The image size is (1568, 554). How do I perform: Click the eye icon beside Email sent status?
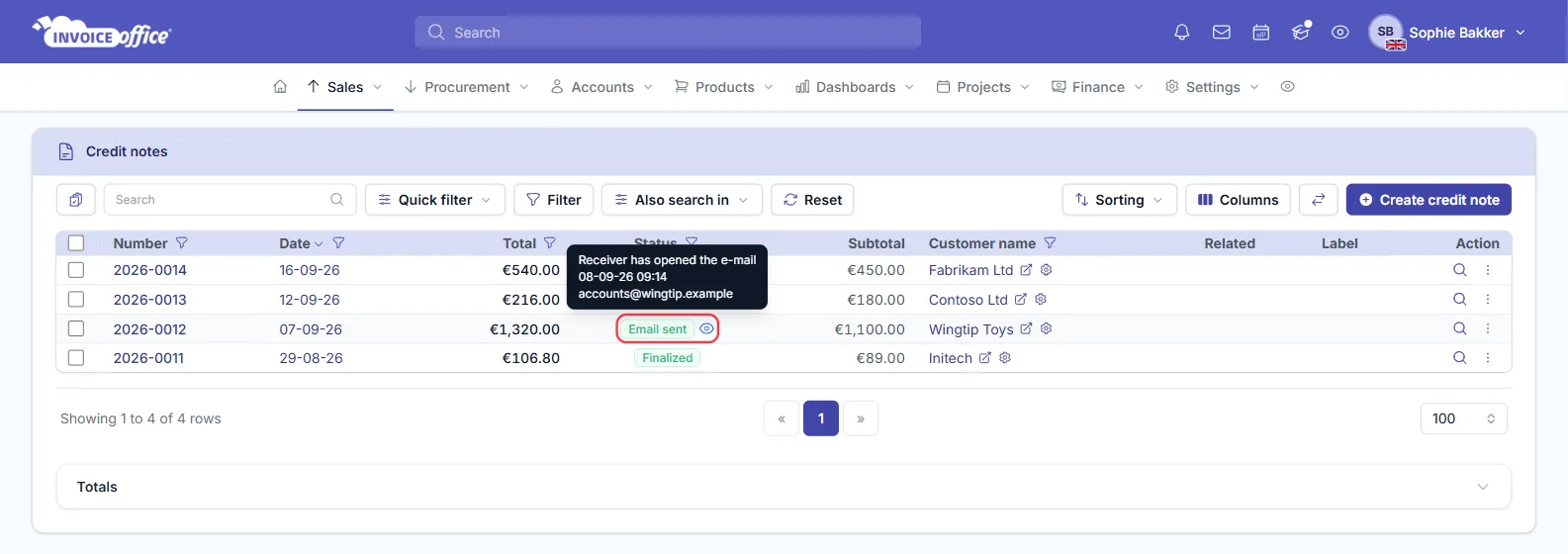(706, 329)
